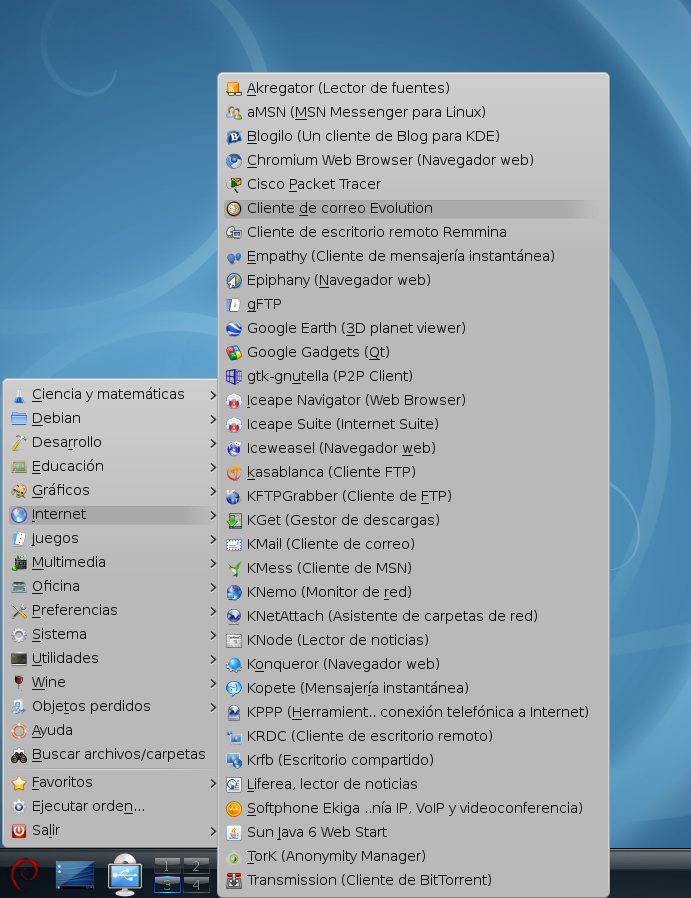Click the show desktop panel icon
The image size is (691, 898).
tap(75, 875)
